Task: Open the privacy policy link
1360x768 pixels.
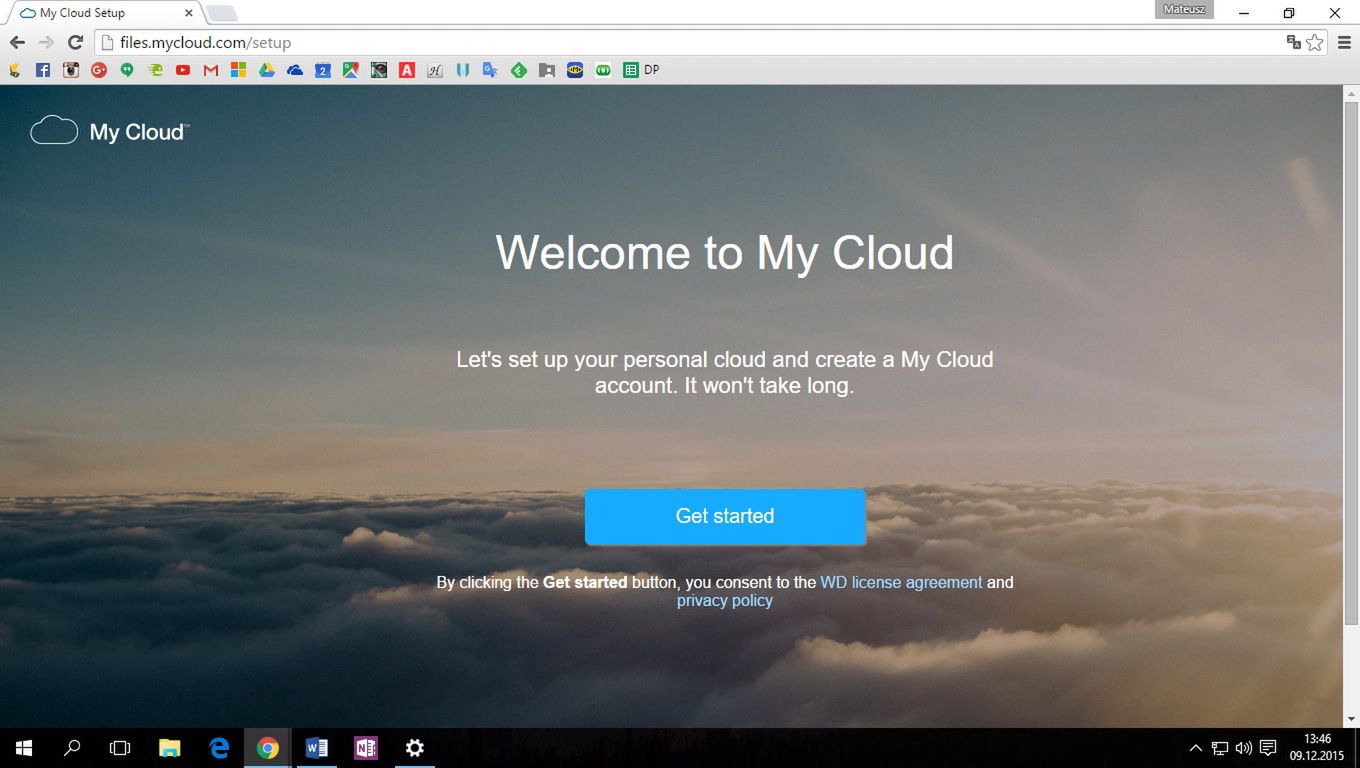Action: pos(725,601)
